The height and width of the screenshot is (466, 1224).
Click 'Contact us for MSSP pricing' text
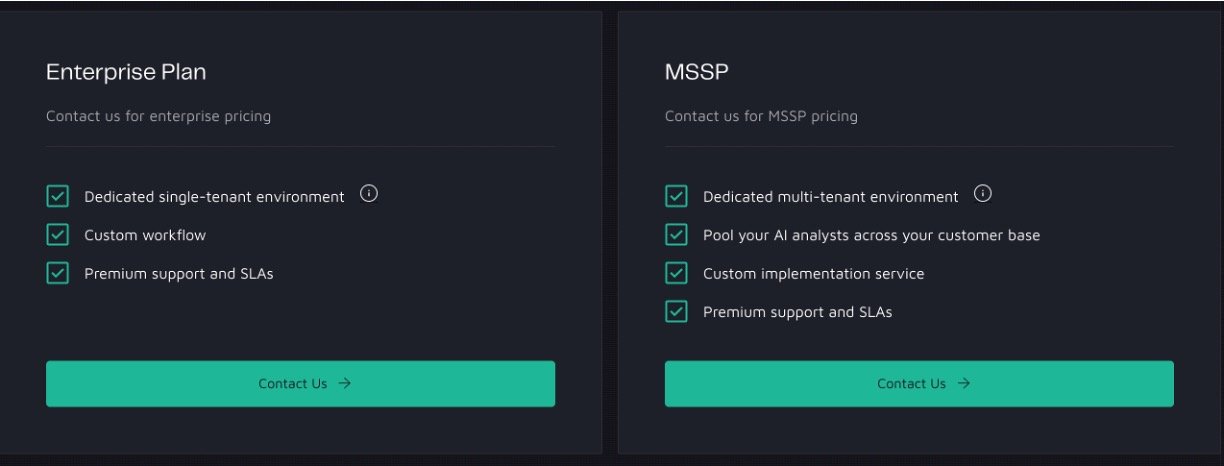[x=761, y=116]
